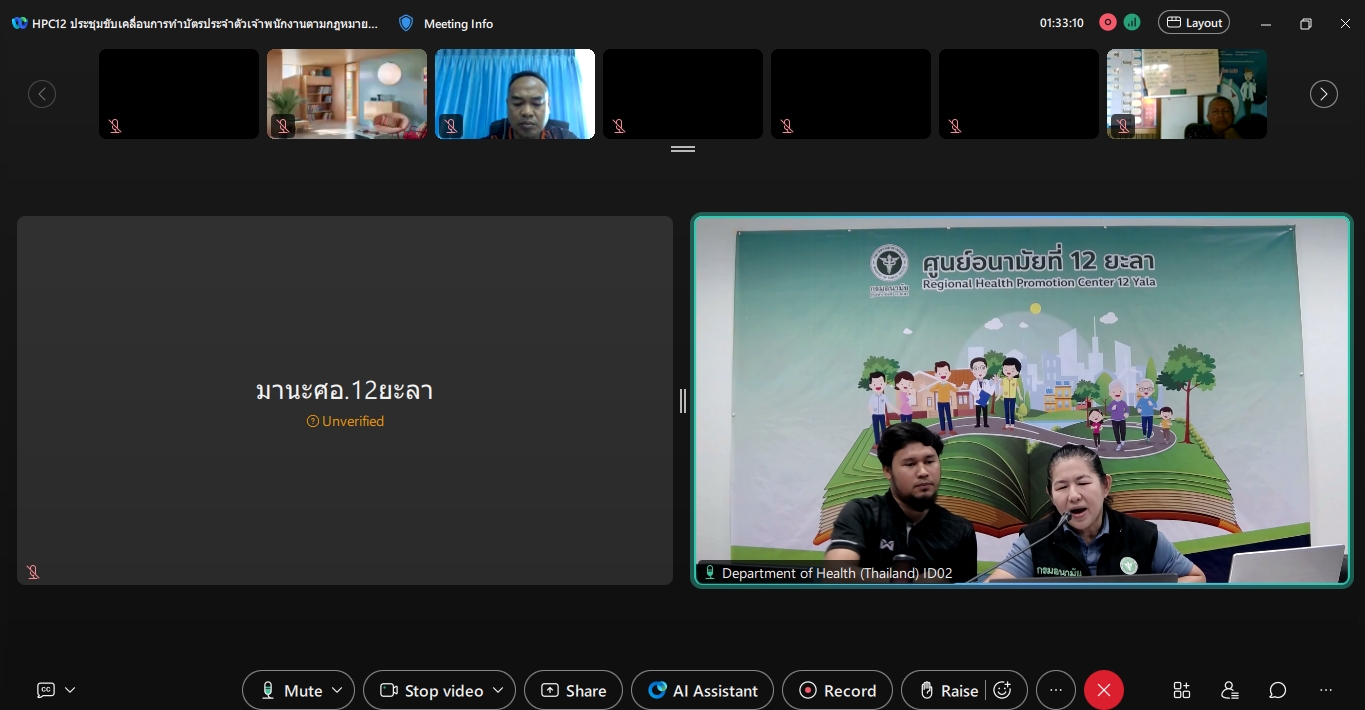Open the Chat panel
The width and height of the screenshot is (1365, 710).
(x=1278, y=690)
